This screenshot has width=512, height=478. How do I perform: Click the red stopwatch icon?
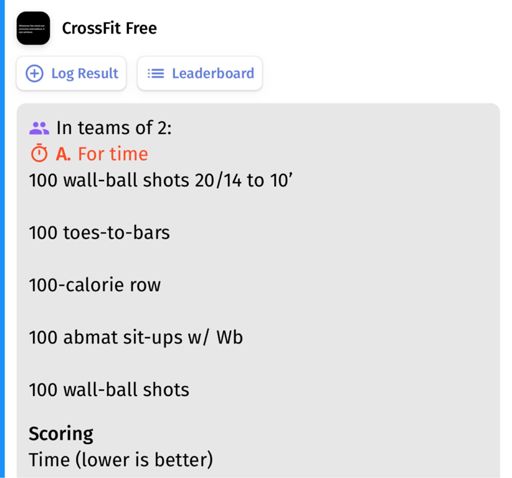[x=39, y=153]
